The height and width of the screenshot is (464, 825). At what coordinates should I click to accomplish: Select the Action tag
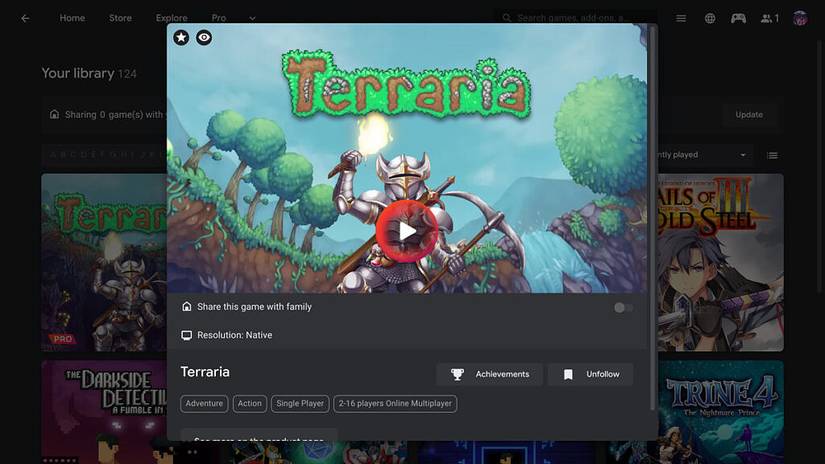[249, 404]
